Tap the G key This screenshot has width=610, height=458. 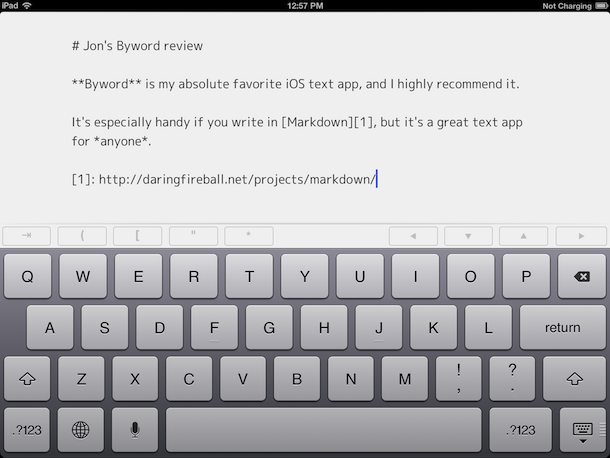tap(269, 327)
